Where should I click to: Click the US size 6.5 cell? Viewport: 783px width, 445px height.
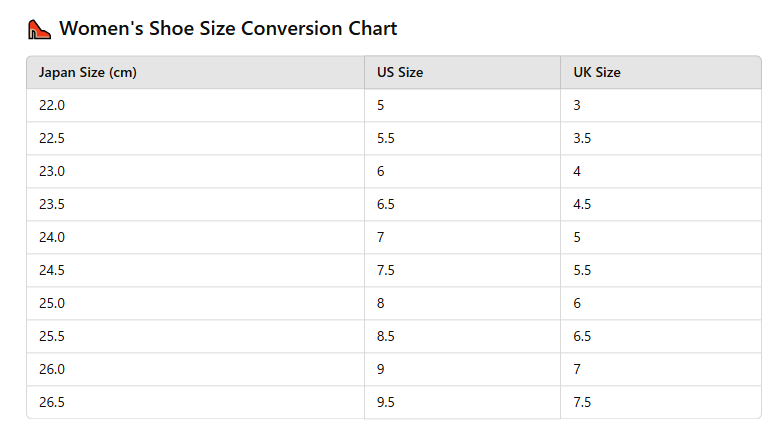pyautogui.click(x=386, y=204)
